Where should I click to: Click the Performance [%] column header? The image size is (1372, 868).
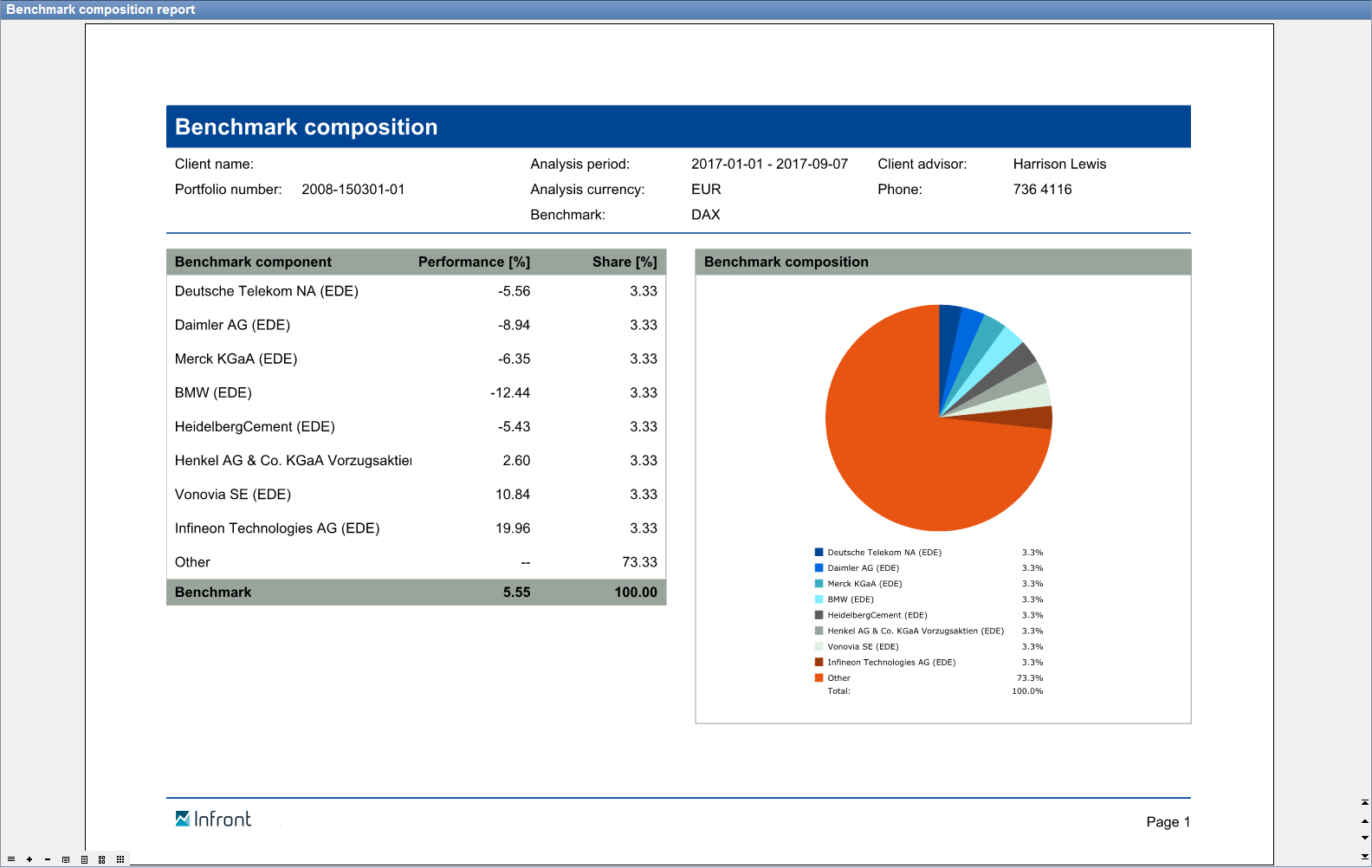474,262
